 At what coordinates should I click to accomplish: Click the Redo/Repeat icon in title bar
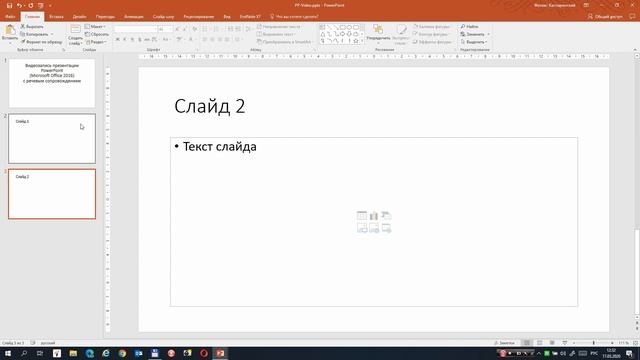(31, 6)
